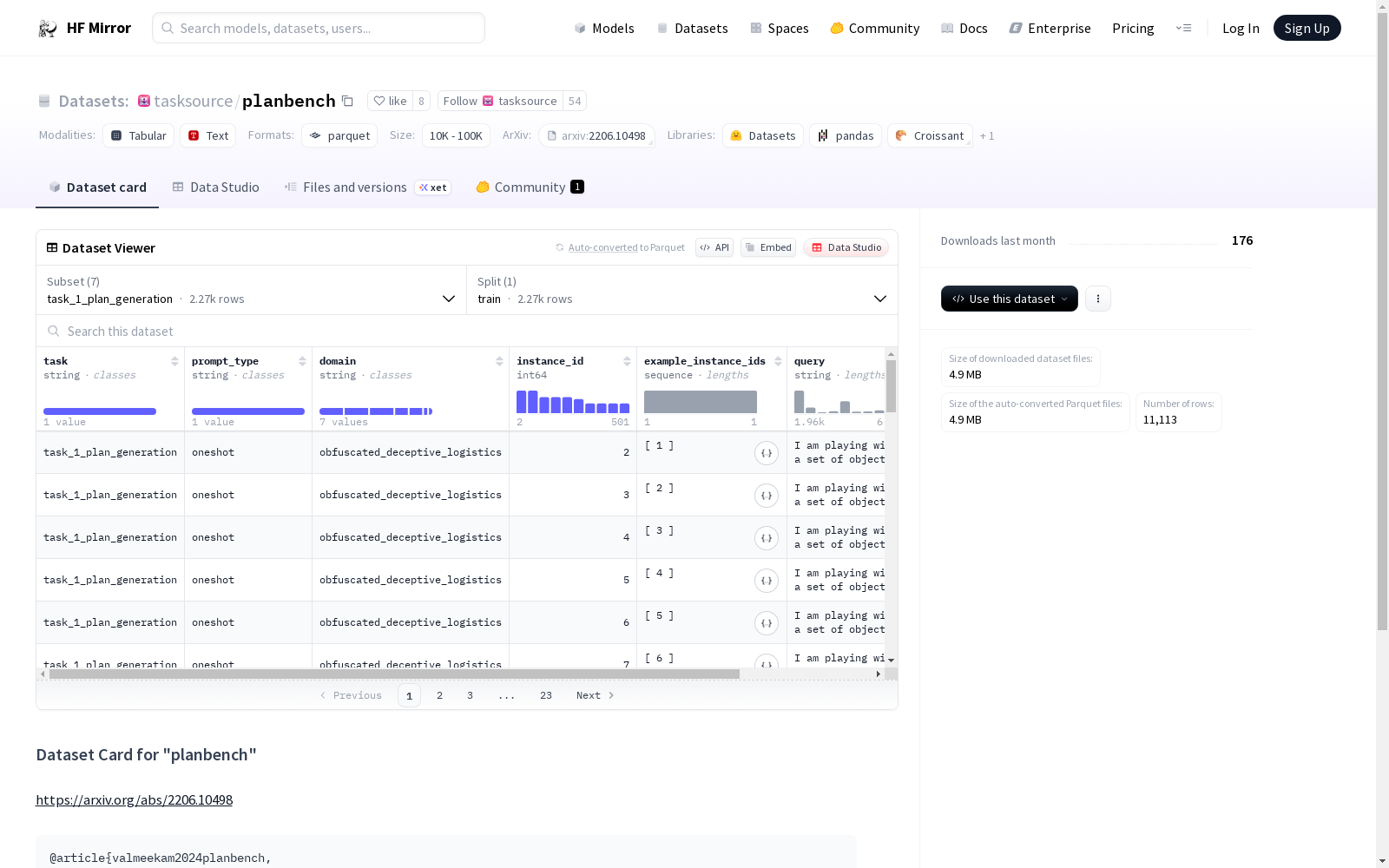The image size is (1389, 868).
Task: Expand the cell in instance 2 row
Action: [766, 453]
